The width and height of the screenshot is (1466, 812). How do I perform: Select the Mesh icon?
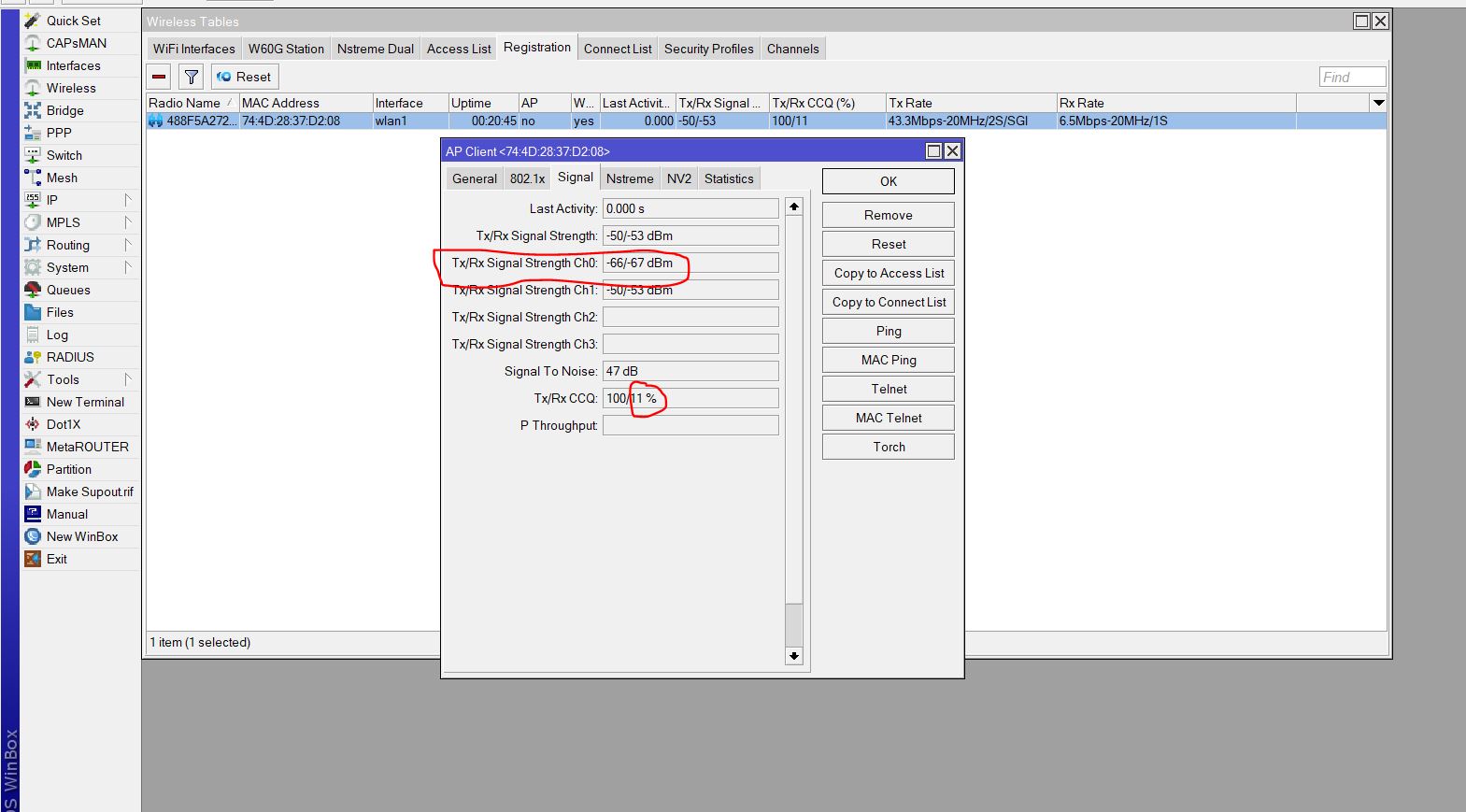pos(33,178)
